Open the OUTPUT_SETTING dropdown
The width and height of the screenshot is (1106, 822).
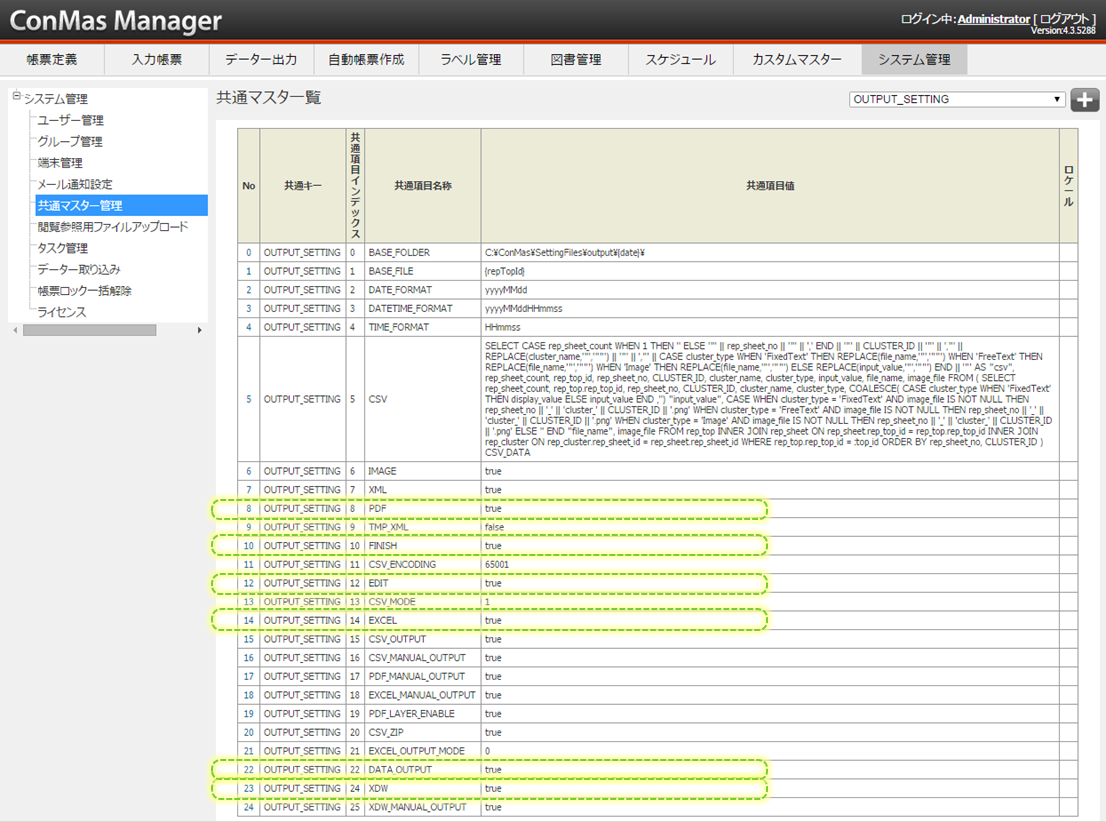coord(956,99)
